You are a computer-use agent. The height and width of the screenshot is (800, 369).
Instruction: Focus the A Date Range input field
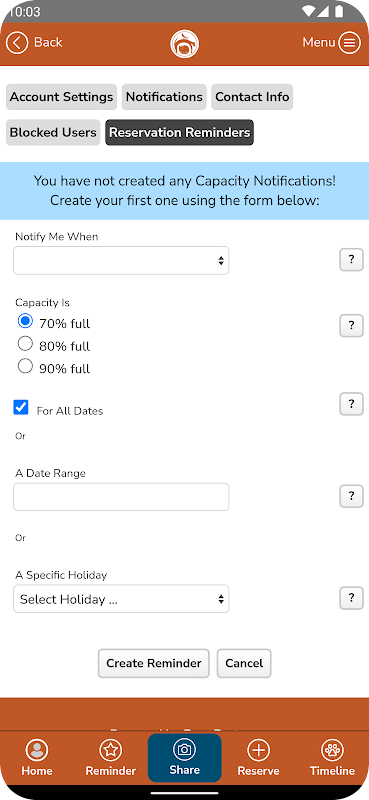click(121, 497)
